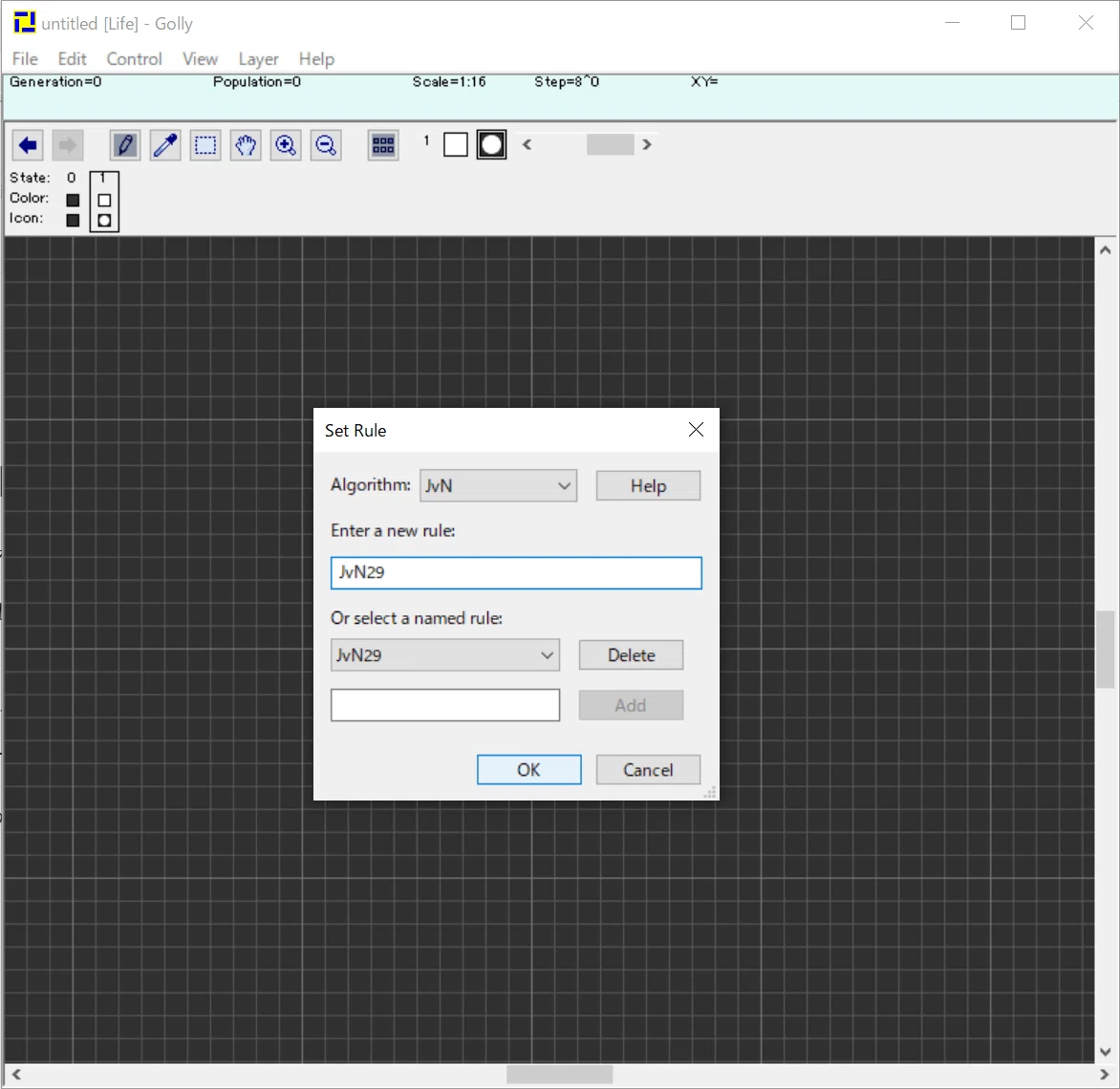The image size is (1120, 1089).
Task: Click the "Or select a named rule:" label
Action: pos(417,618)
